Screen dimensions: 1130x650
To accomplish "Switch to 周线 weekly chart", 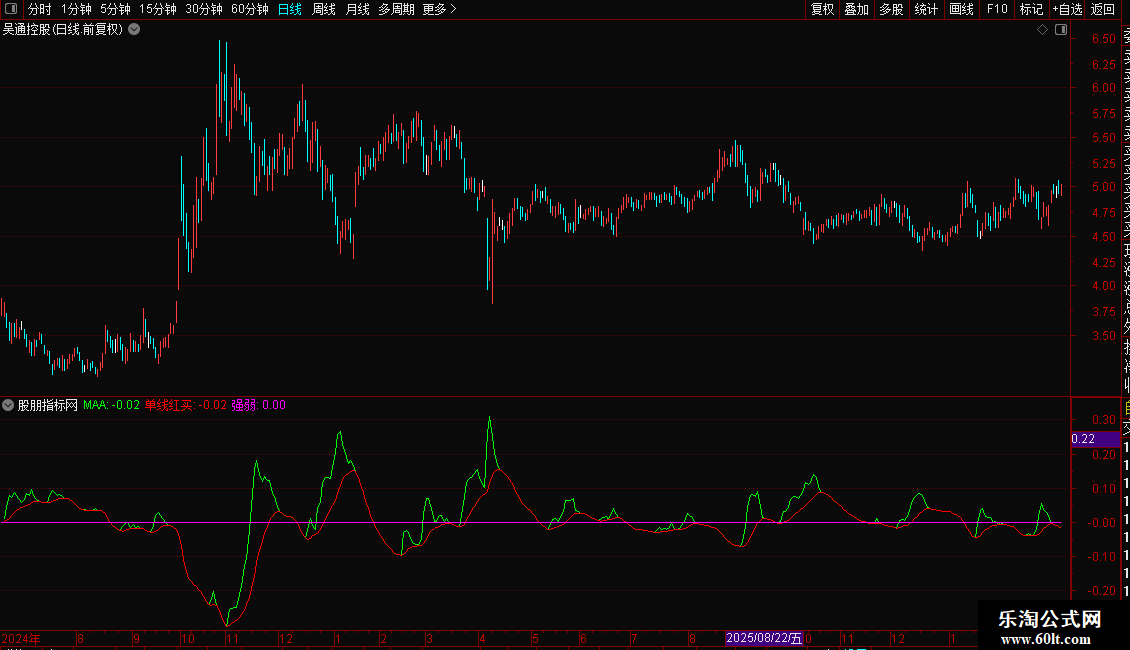I will coord(324,9).
